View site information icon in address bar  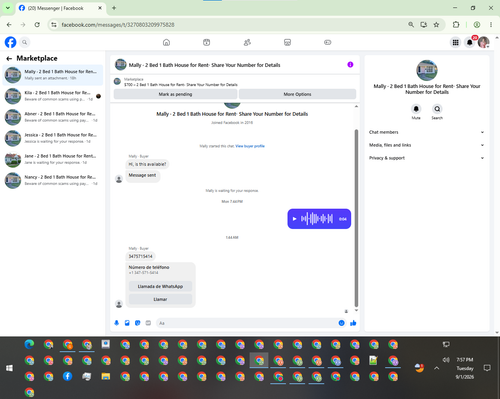tap(54, 25)
